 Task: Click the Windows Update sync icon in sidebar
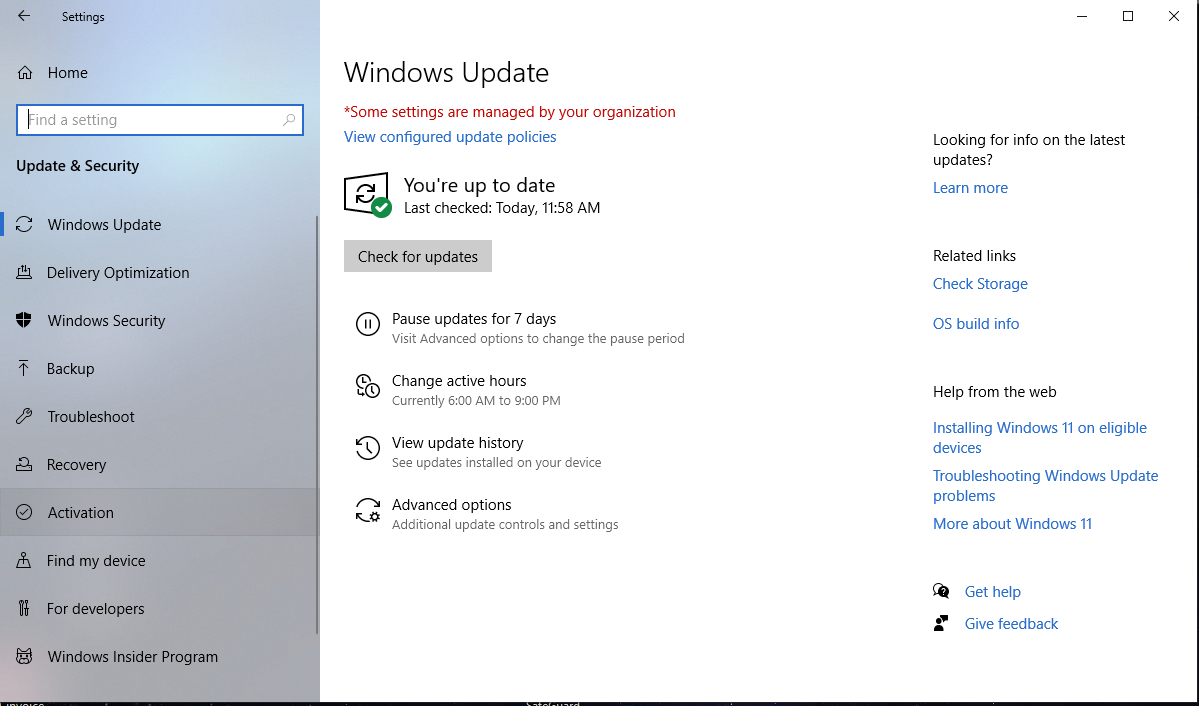click(24, 224)
